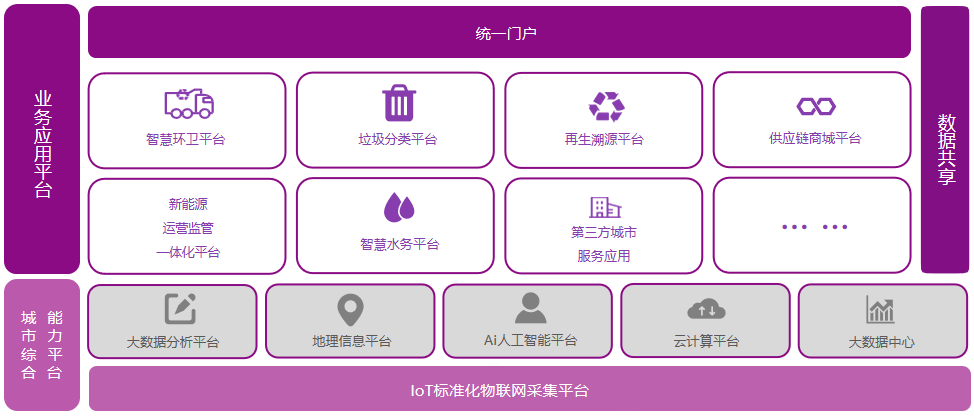This screenshot has width=974, height=416.
Task: Expand the more platforms ellipsis card
Action: pos(812,227)
